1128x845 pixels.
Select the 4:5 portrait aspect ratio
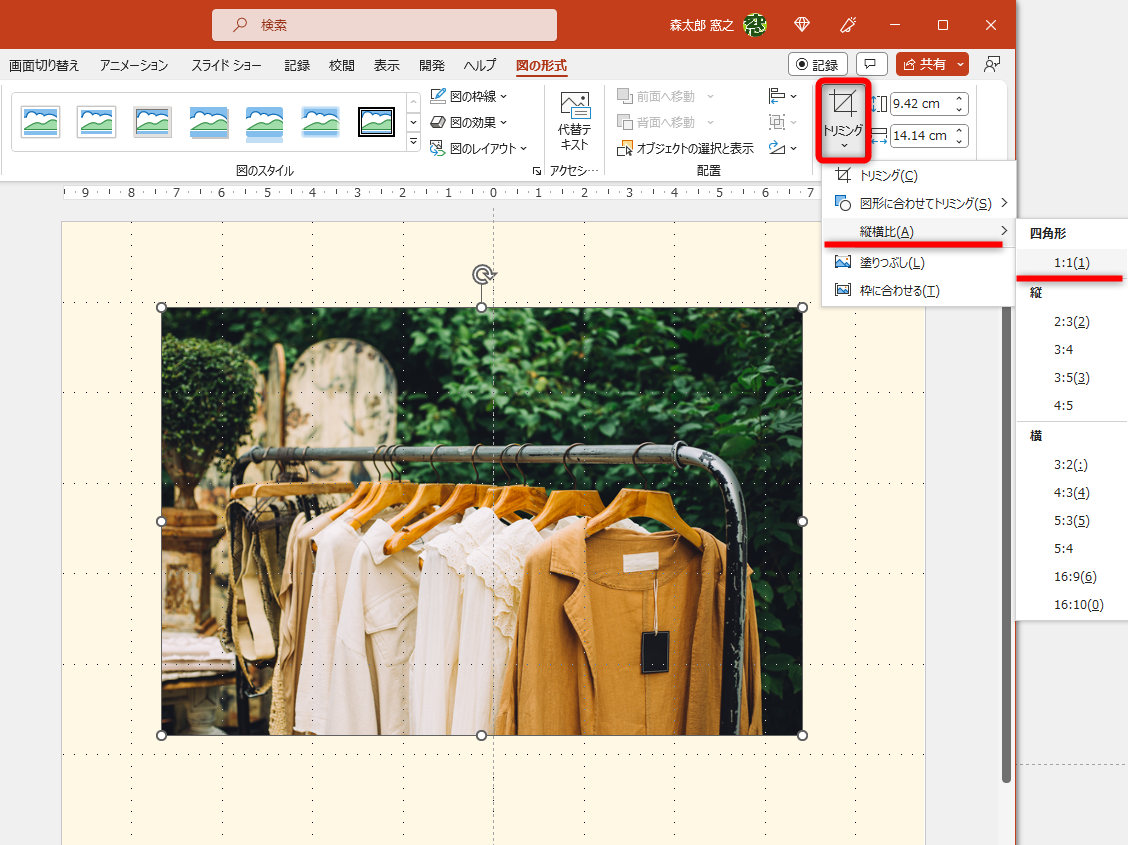pos(1071,406)
